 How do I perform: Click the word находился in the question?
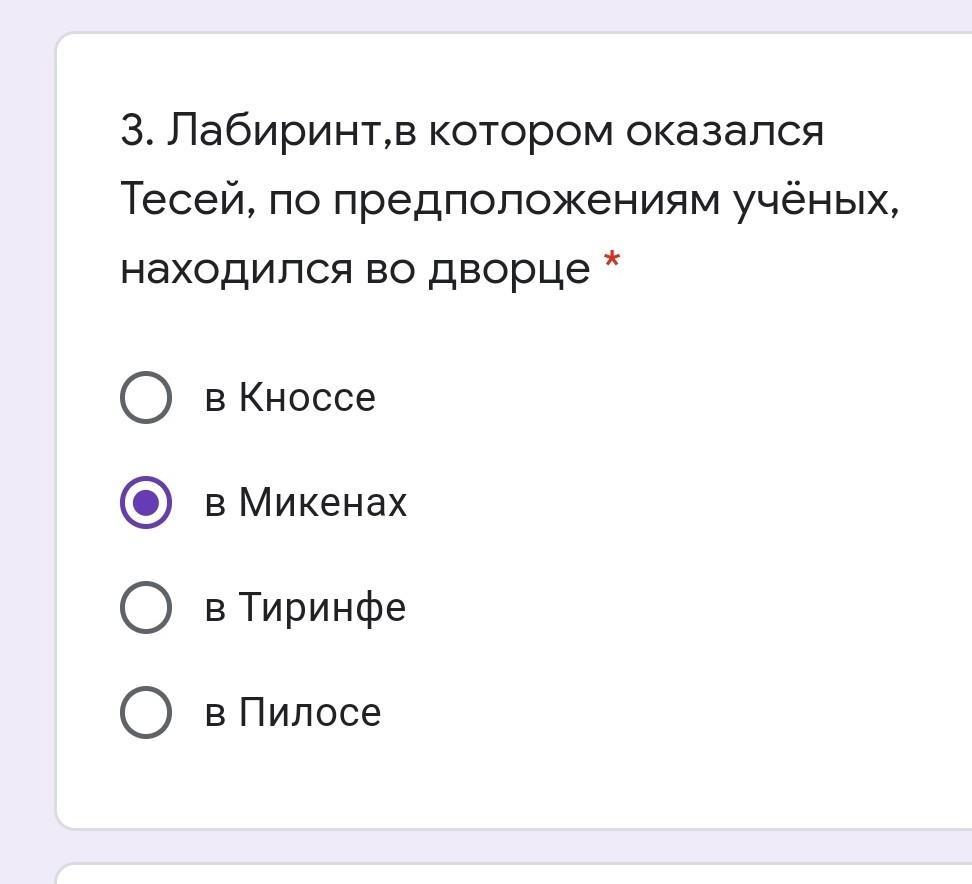coord(236,269)
